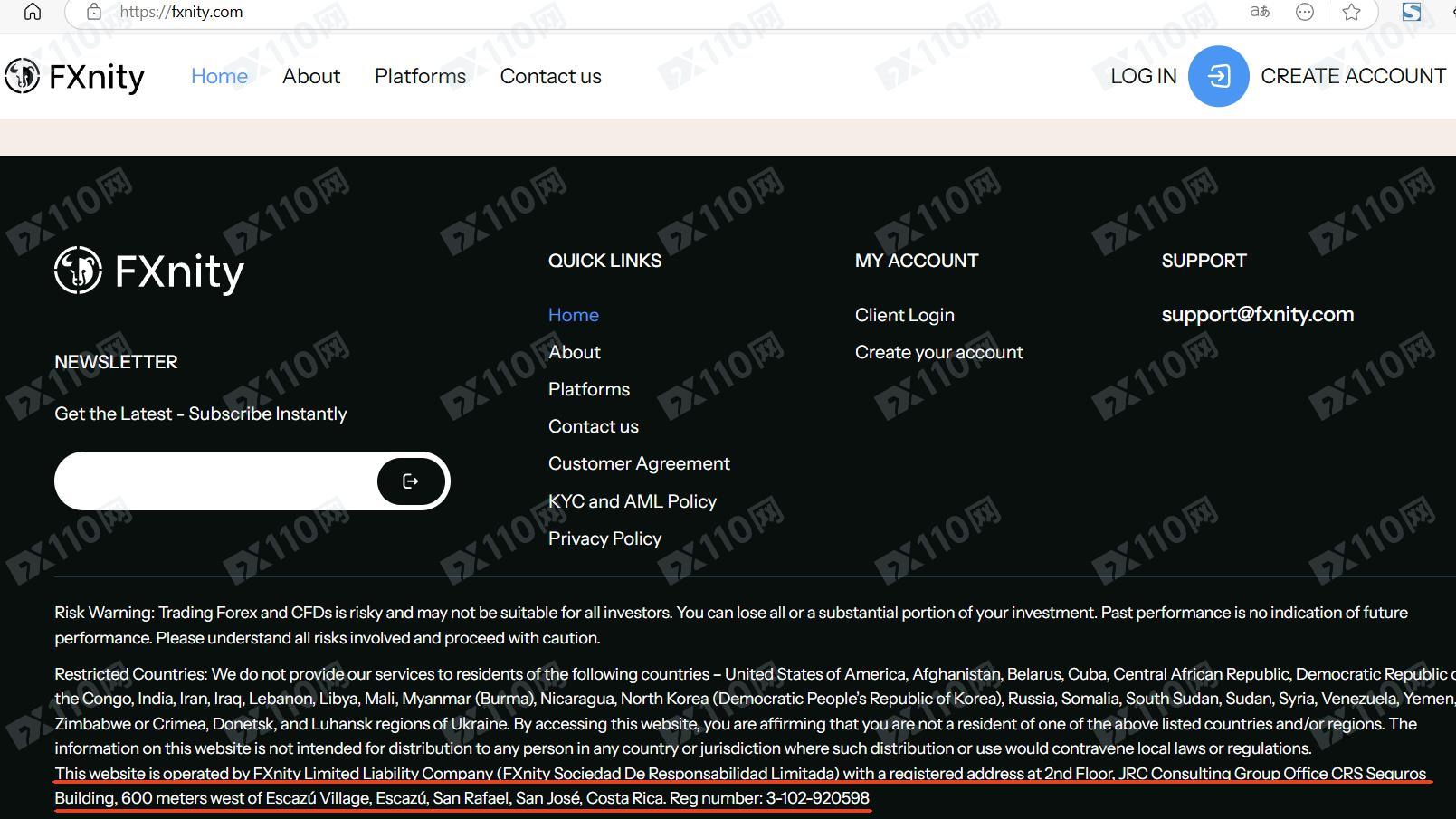Click the NEWSLETTER heading
Screen dimensions: 1456x819
(116, 362)
